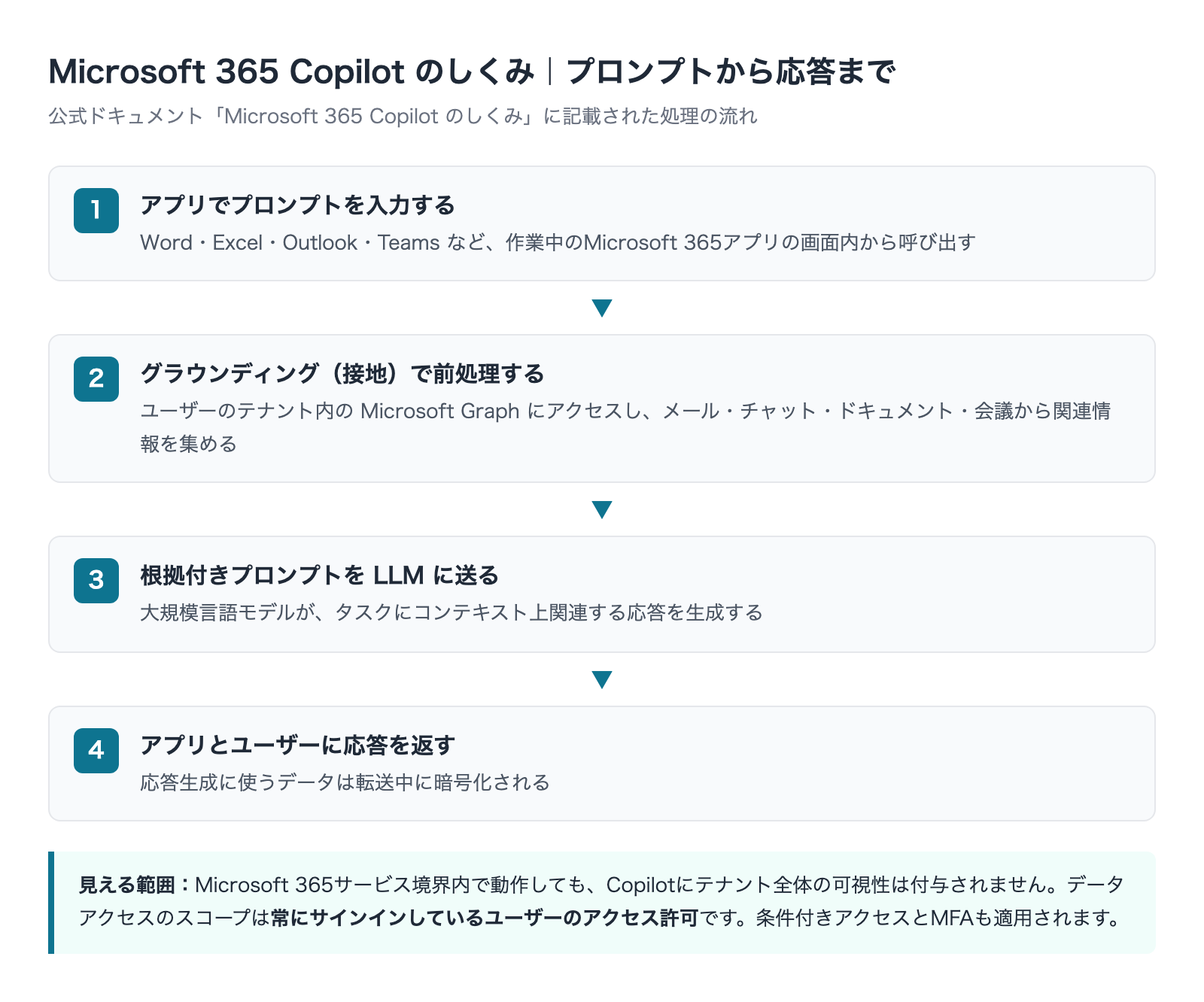Click the description mentioning Microsoft Graph
Screen dimensions: 1204x1002
point(625,427)
